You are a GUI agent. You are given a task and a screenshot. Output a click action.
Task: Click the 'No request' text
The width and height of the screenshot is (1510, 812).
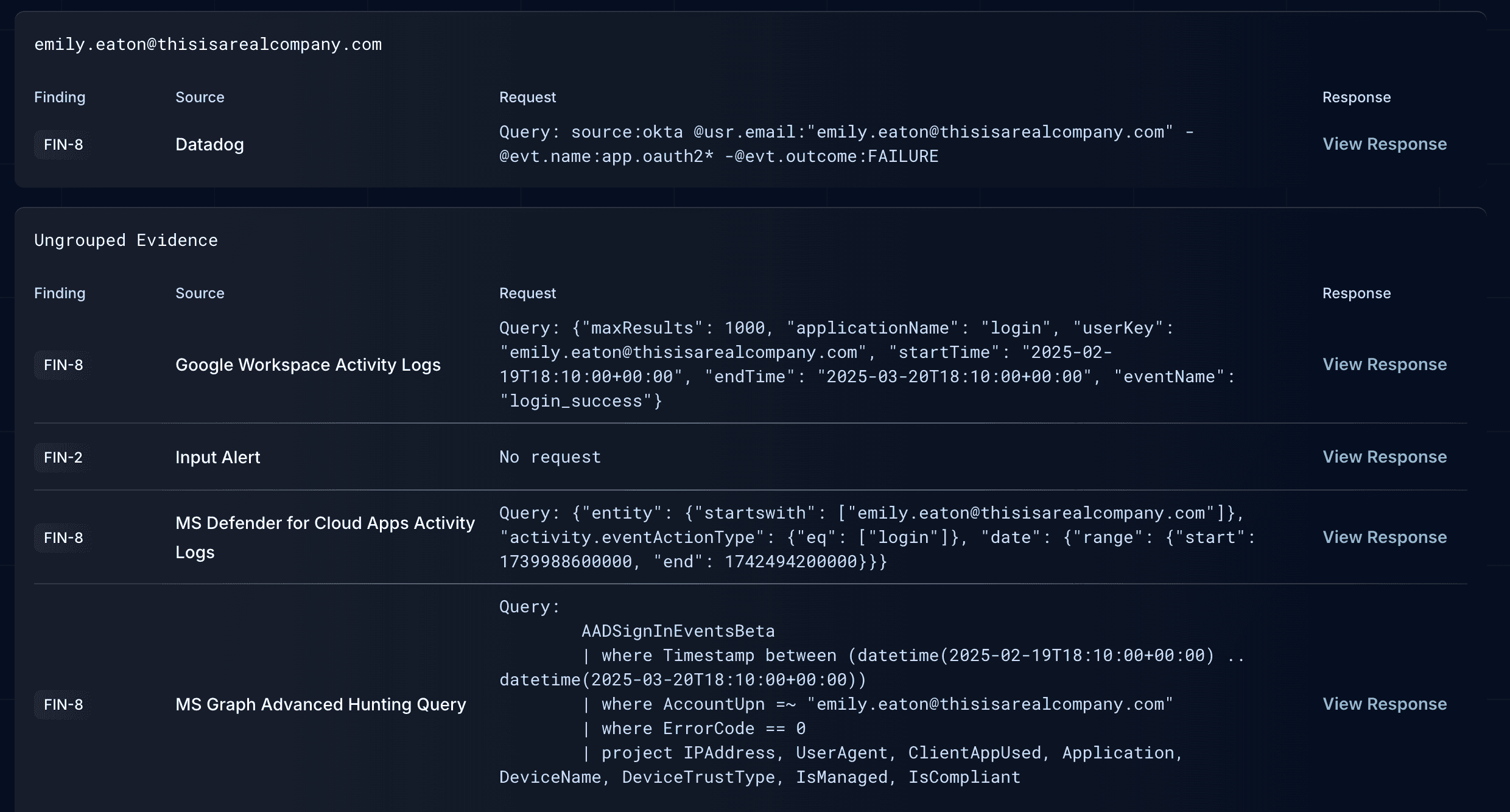[550, 457]
